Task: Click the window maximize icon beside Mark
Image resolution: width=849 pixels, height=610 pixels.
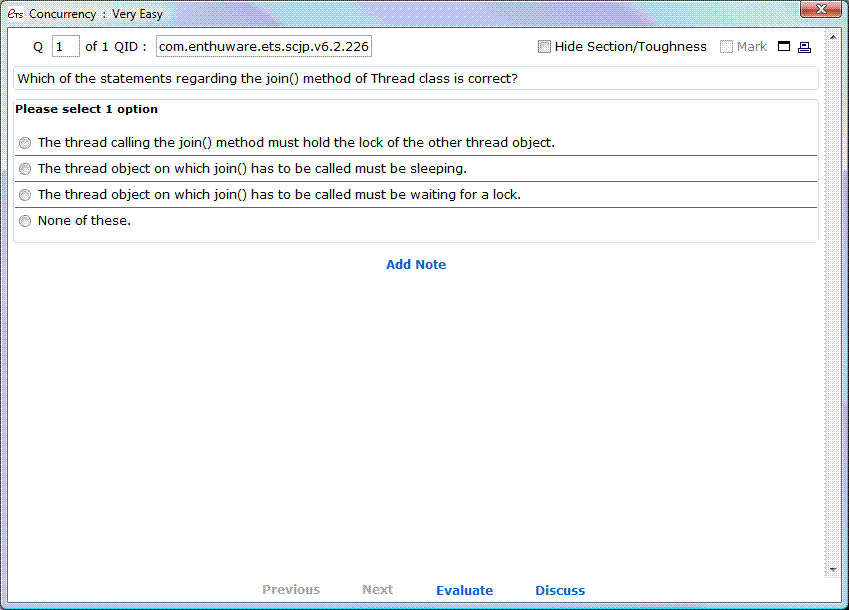Action: 784,47
